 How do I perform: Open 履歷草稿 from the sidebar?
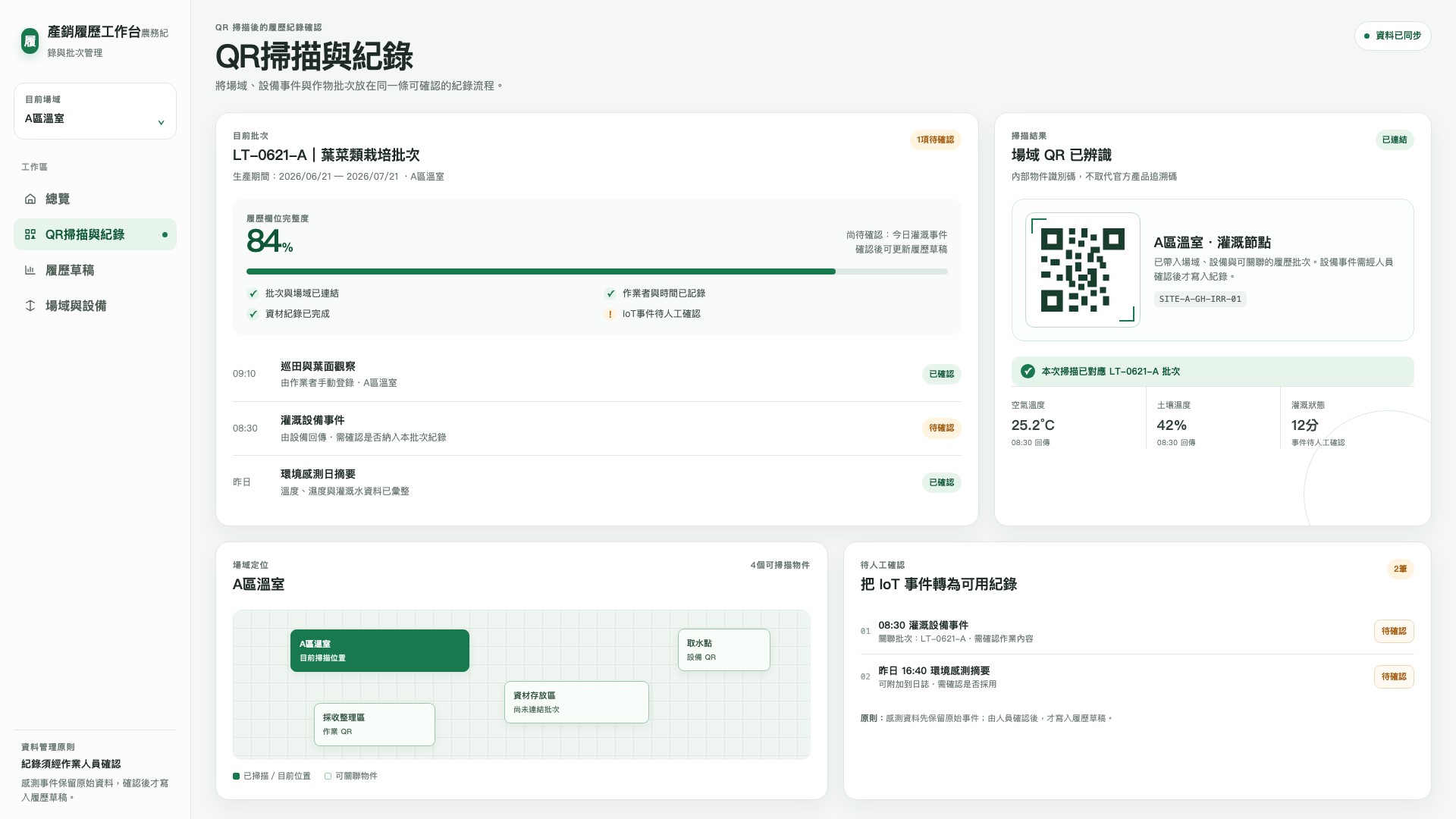(95, 270)
